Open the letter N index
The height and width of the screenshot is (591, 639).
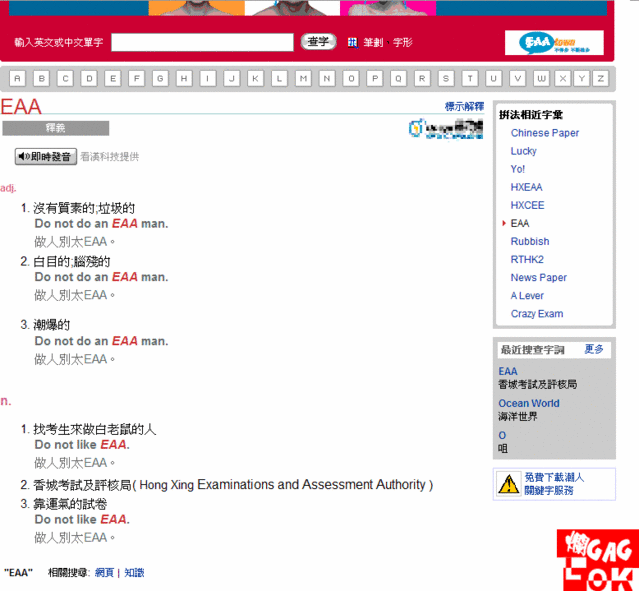(x=327, y=78)
